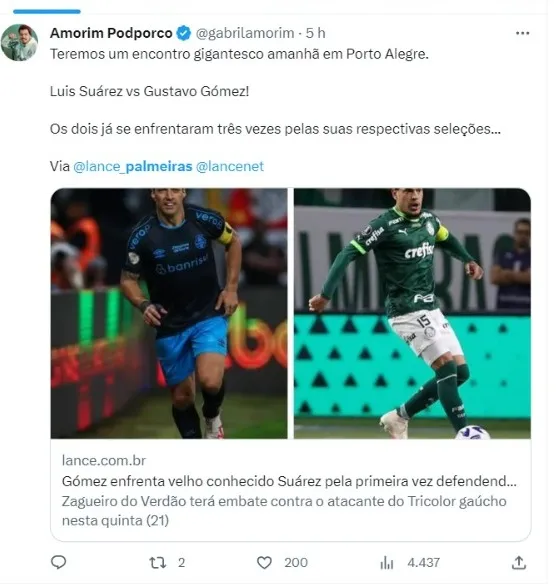Click the share upload icon
The image size is (559, 584).
(x=518, y=562)
